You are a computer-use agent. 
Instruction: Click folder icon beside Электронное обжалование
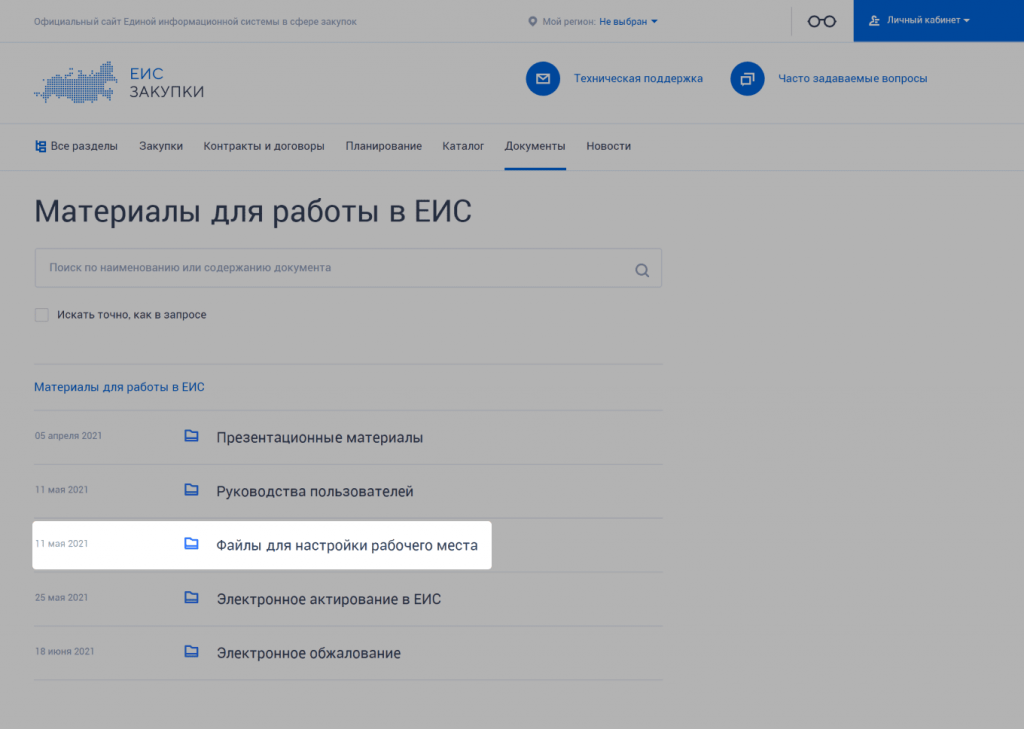[192, 653]
